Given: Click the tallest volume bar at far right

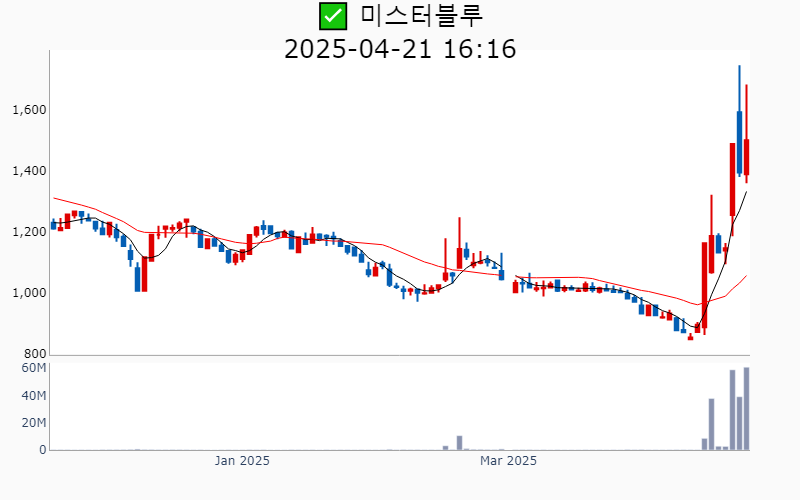Looking at the screenshot, I should point(746,409).
